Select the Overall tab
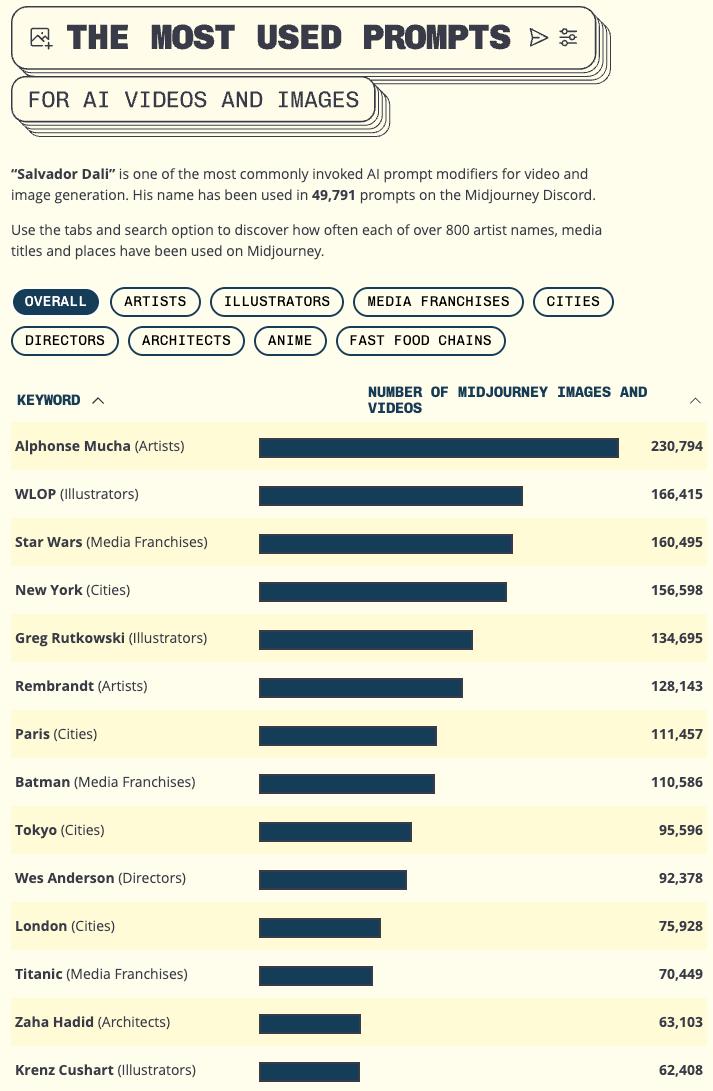The image size is (713, 1091). (55, 302)
